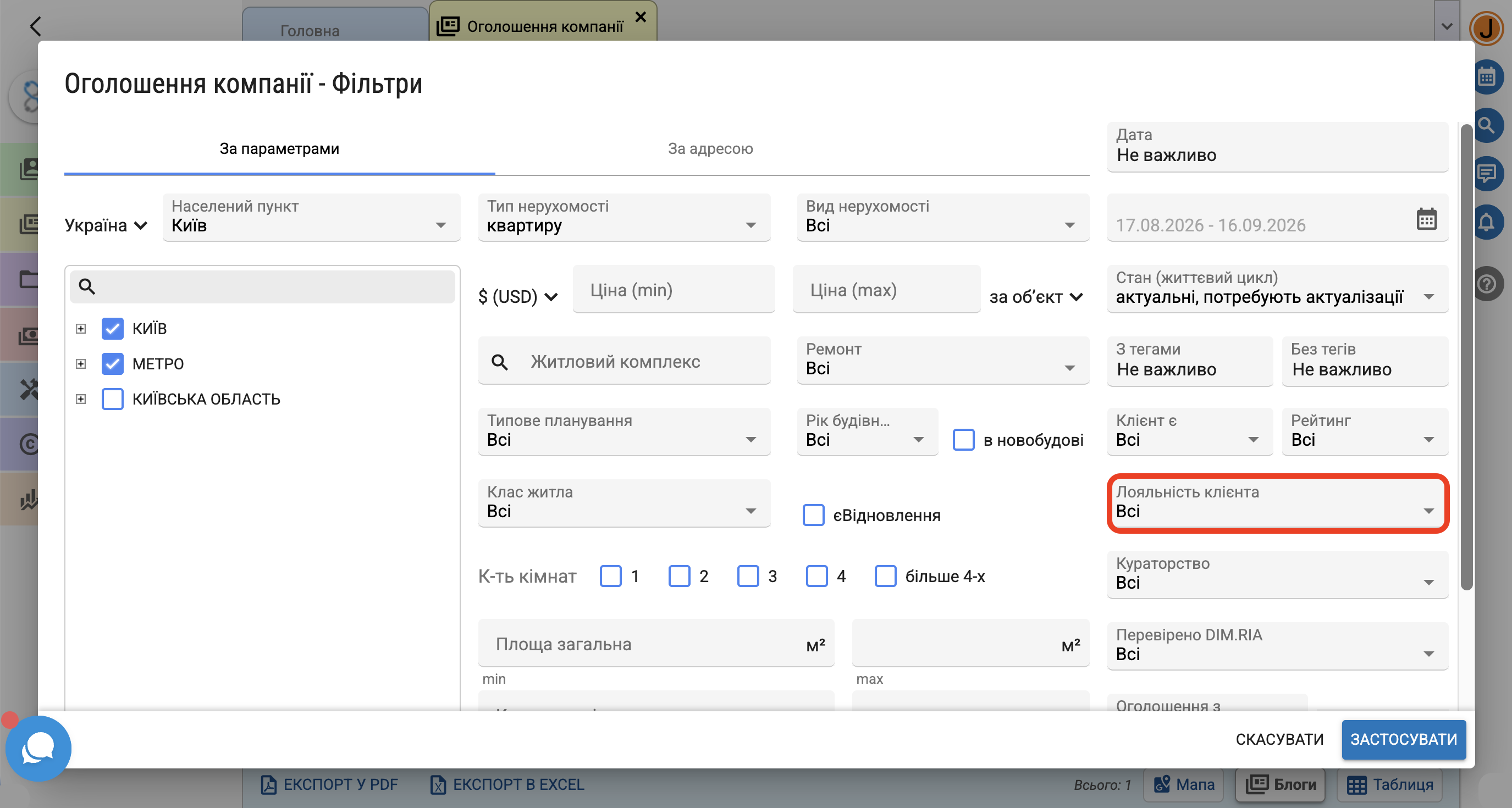Click into the Ціна (min) field

tap(673, 289)
